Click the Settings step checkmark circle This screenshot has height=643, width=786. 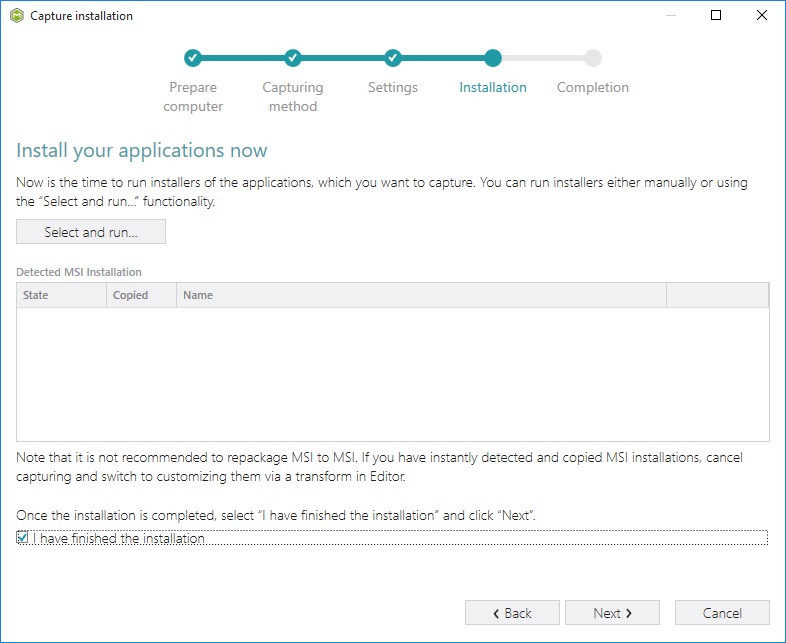click(392, 58)
